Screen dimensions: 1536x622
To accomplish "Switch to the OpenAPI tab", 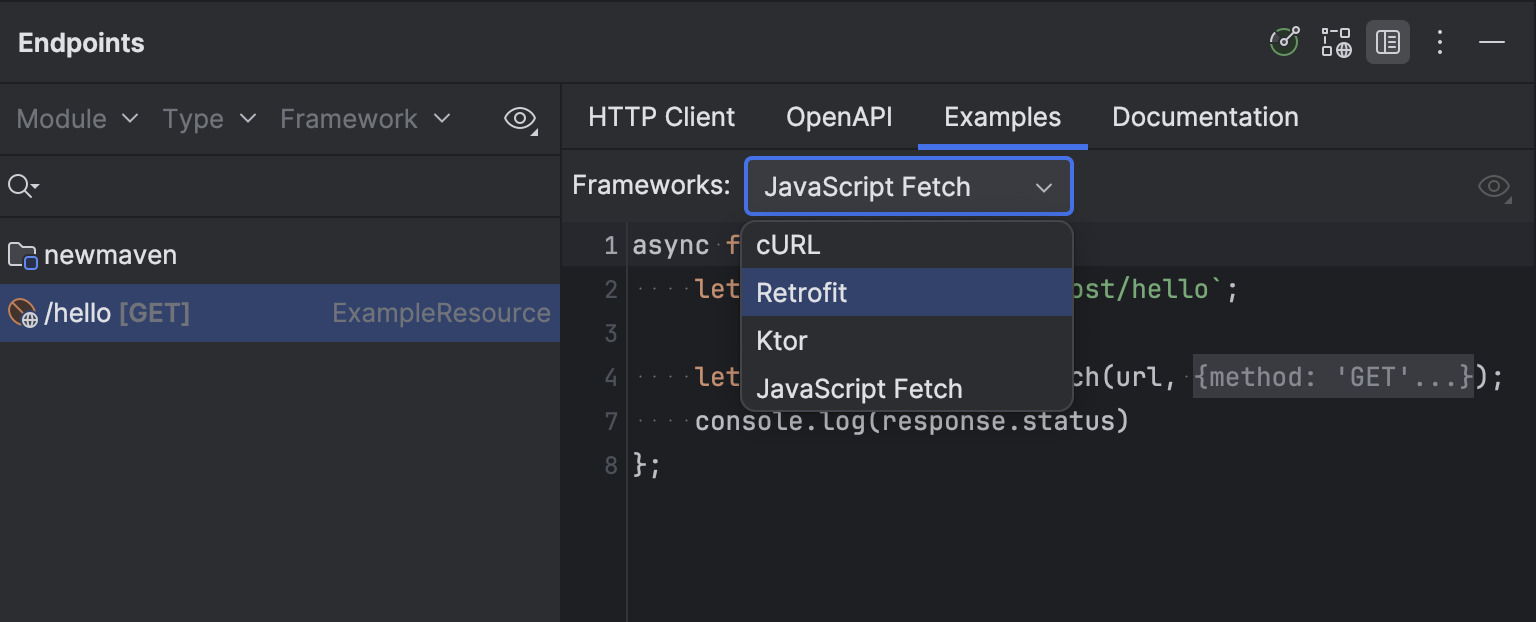I will [839, 117].
